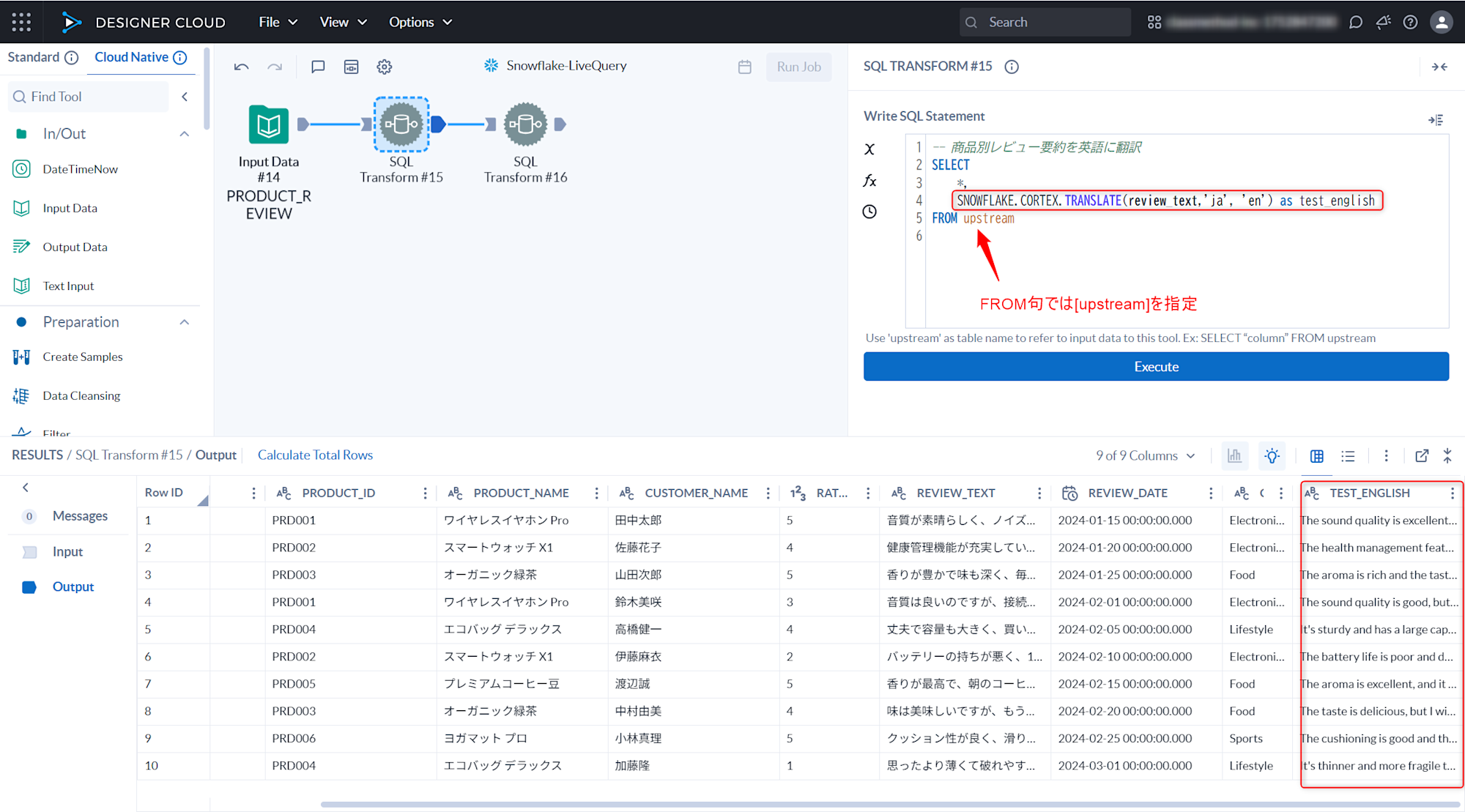
Task: Open the schedule calendar icon
Action: coord(745,67)
